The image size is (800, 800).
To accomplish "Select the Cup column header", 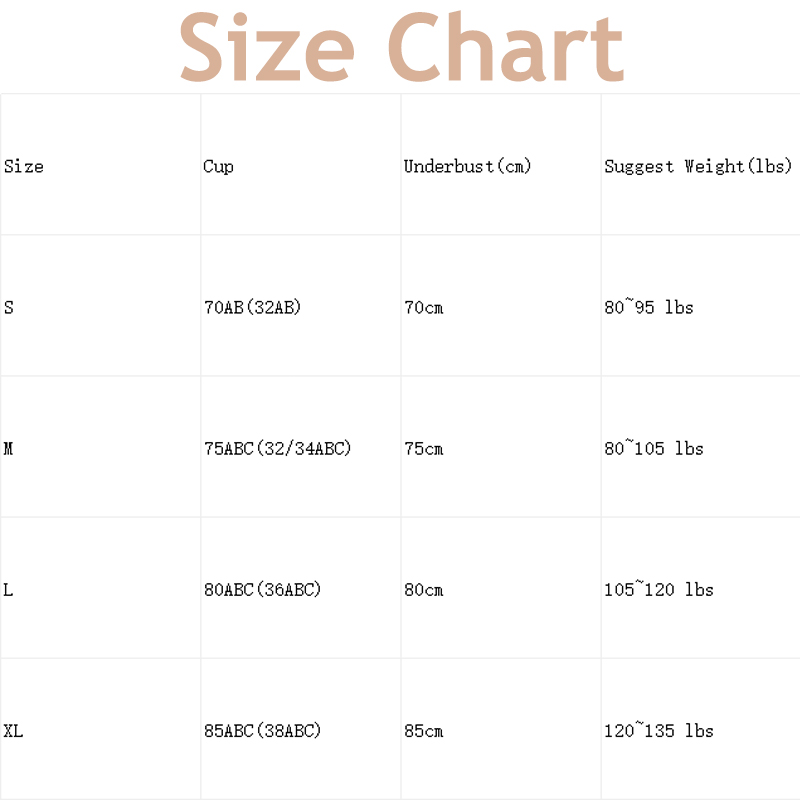I will [301, 164].
